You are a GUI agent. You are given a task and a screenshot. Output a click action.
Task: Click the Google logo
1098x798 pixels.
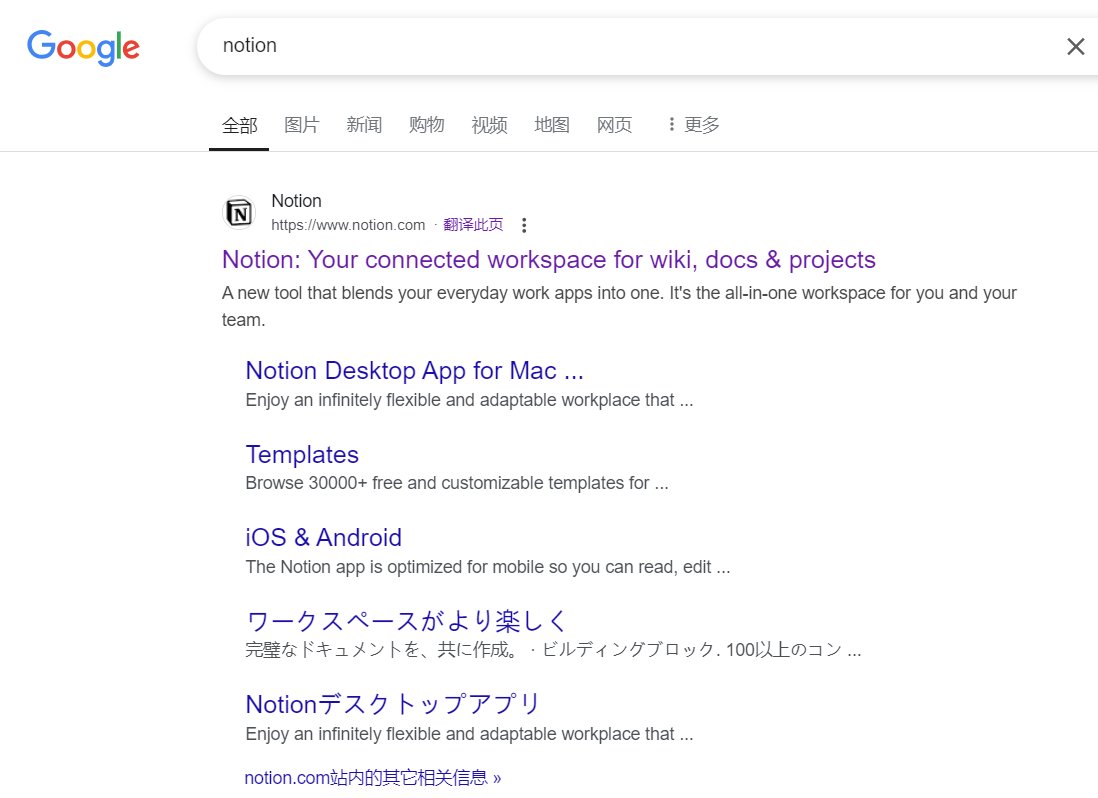83,47
